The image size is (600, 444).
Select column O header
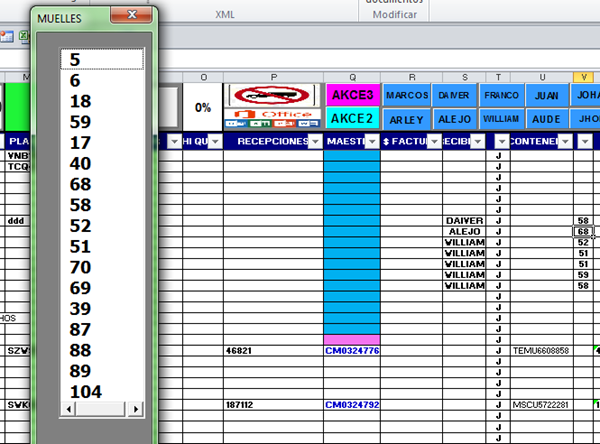click(x=204, y=77)
